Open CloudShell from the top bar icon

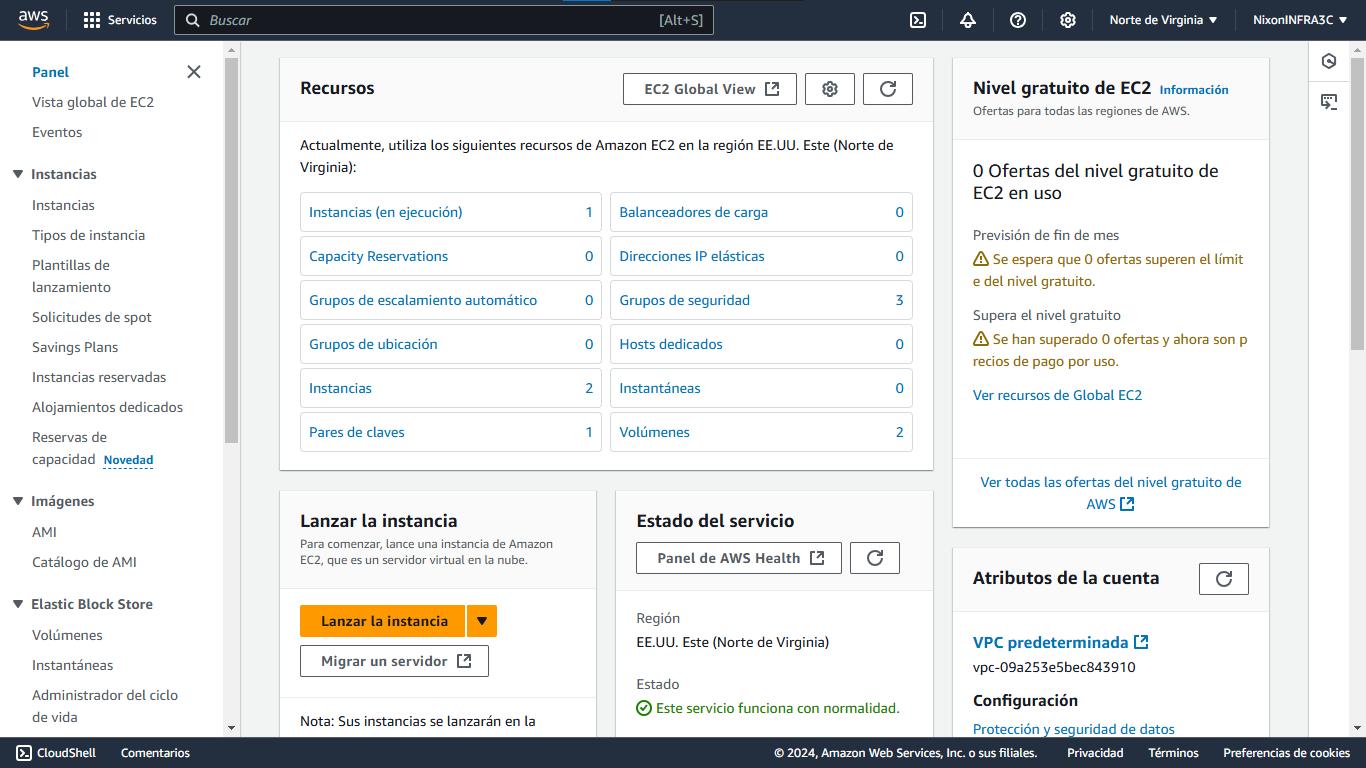pos(918,20)
